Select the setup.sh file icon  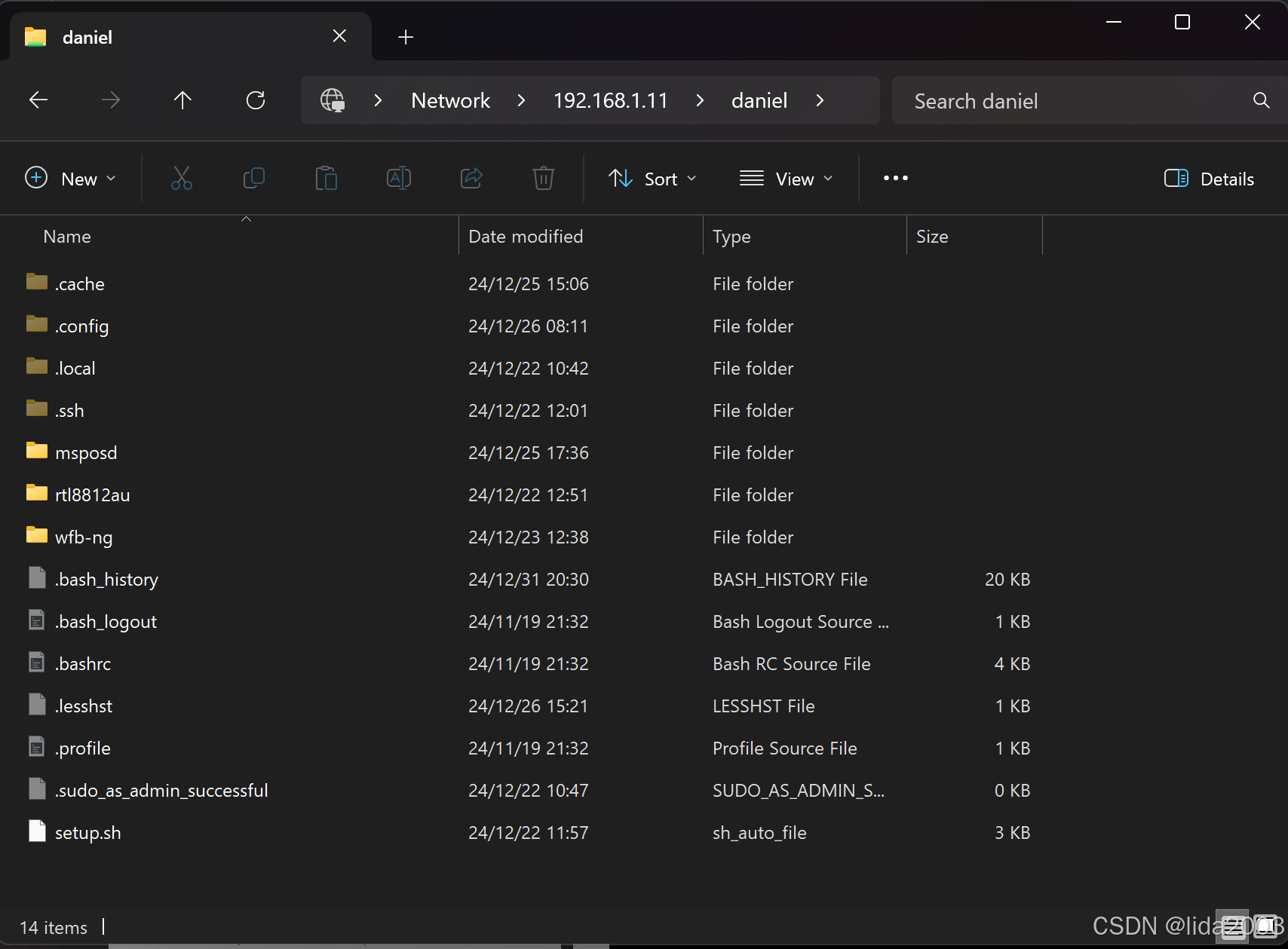(x=37, y=831)
